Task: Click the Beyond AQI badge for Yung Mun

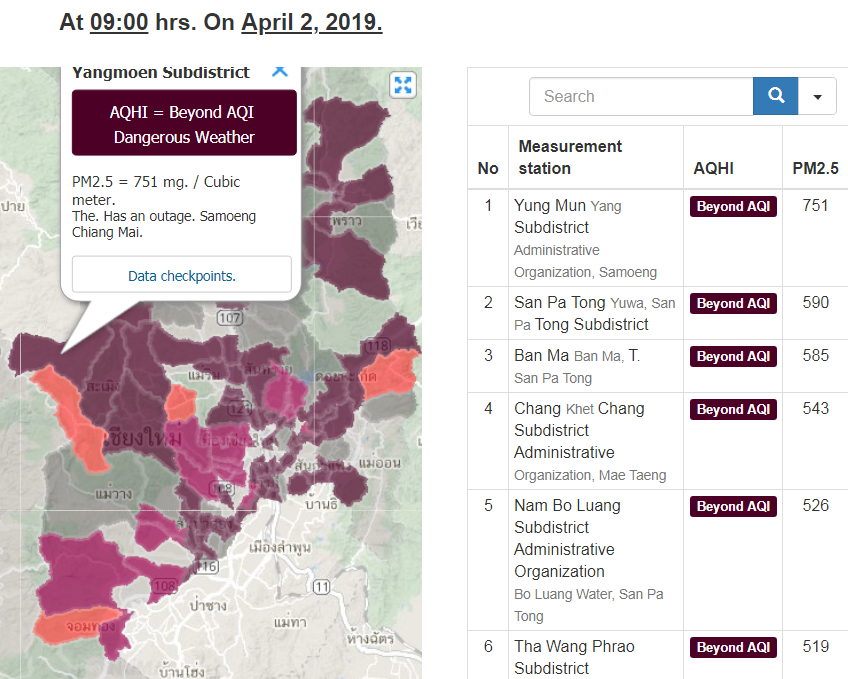Action: (733, 207)
